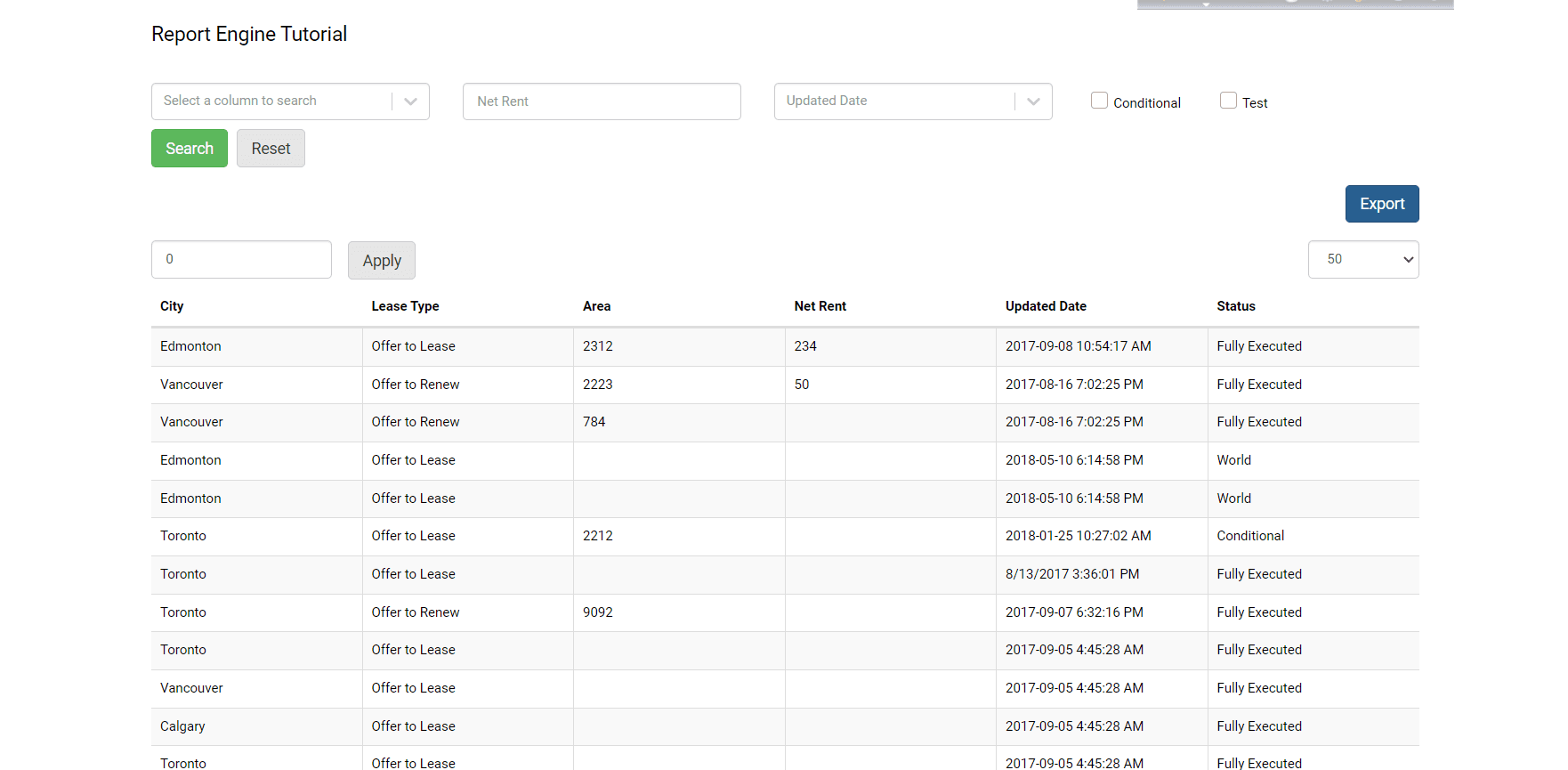Click Toronto in the 2212 area row
The height and width of the screenshot is (770, 1568).
(183, 536)
